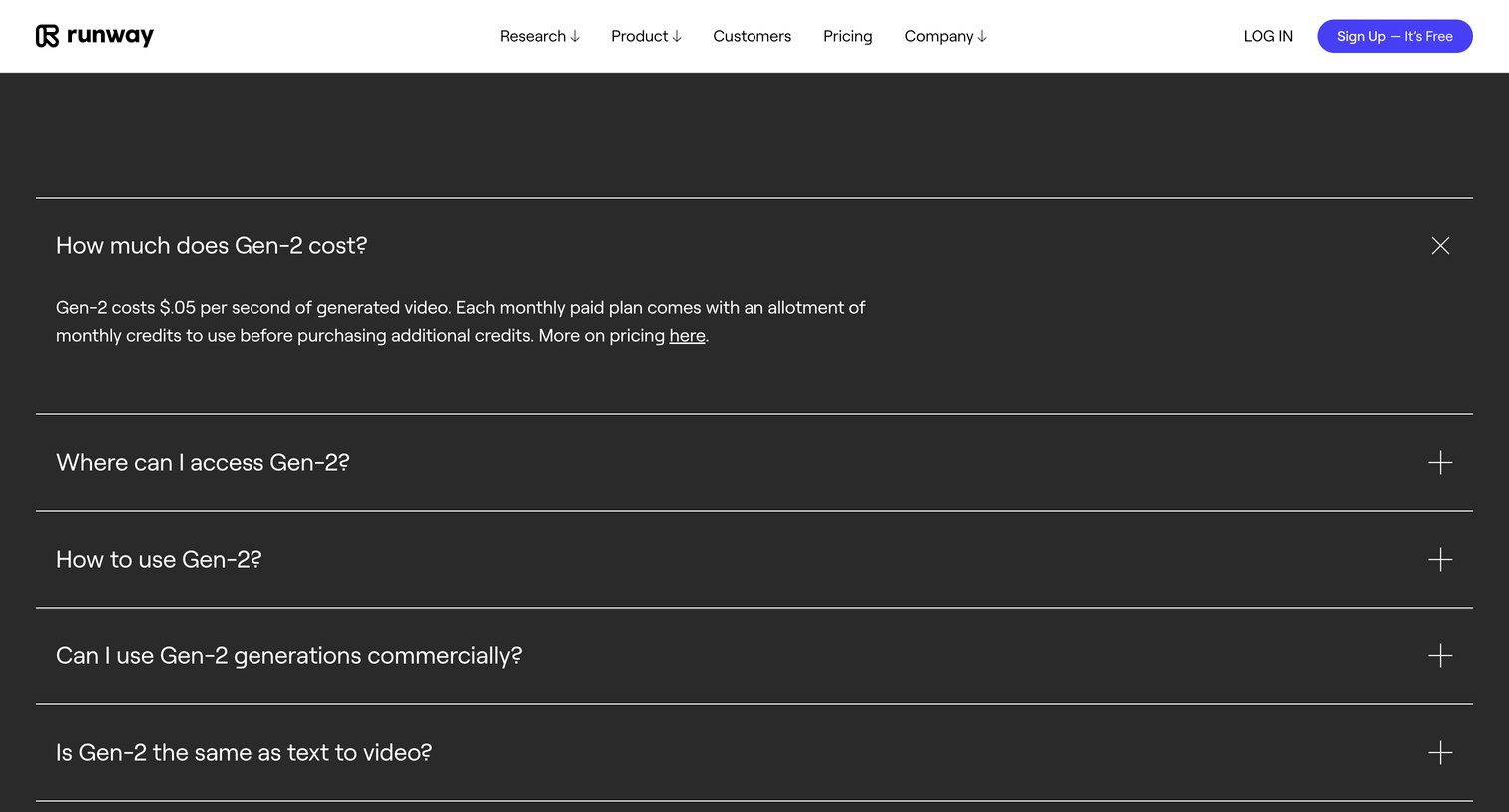Expand the Company dropdown menu

(x=945, y=36)
